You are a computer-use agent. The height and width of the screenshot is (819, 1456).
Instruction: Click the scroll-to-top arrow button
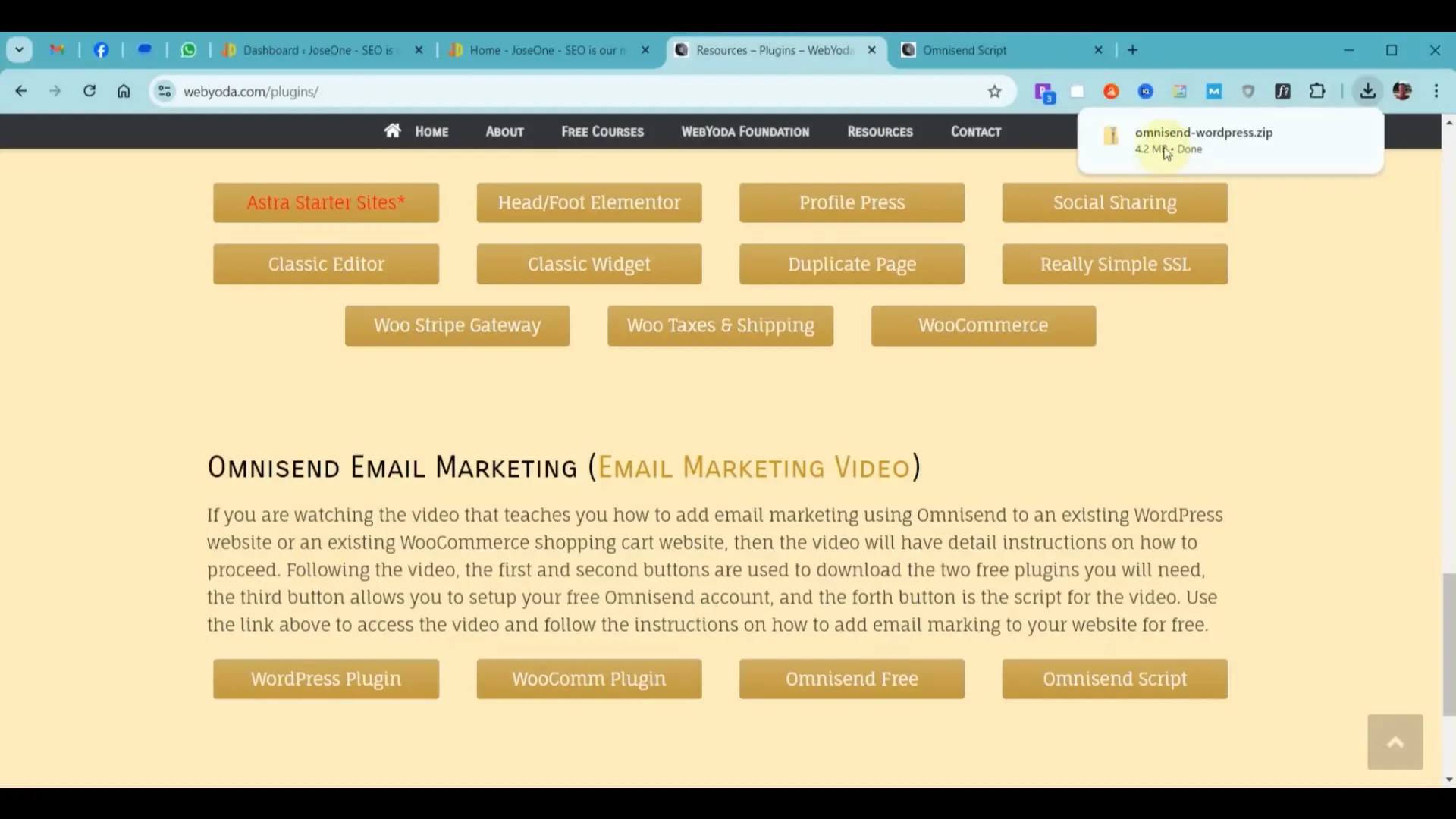pyautogui.click(x=1395, y=742)
